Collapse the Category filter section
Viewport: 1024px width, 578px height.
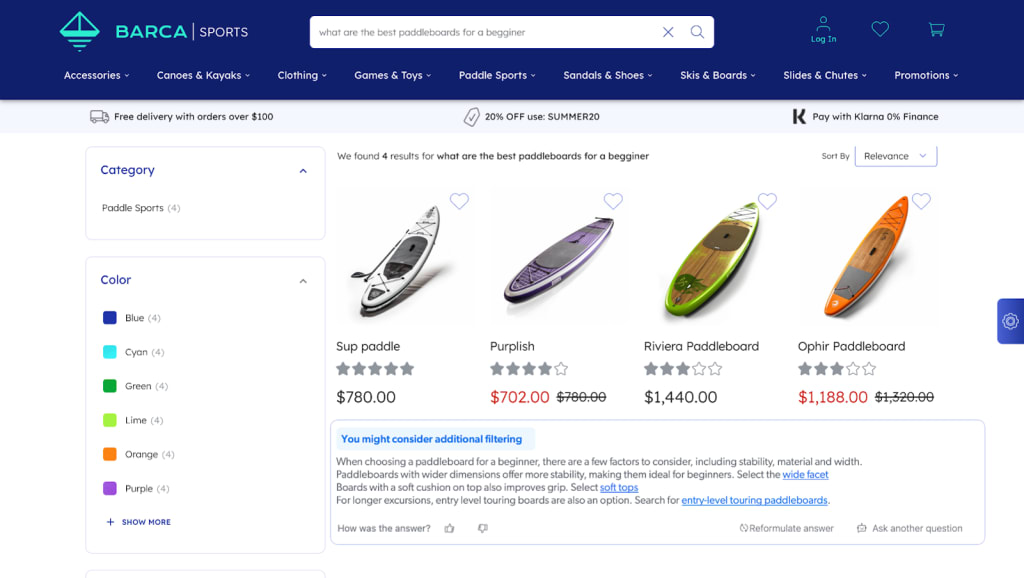coord(303,171)
